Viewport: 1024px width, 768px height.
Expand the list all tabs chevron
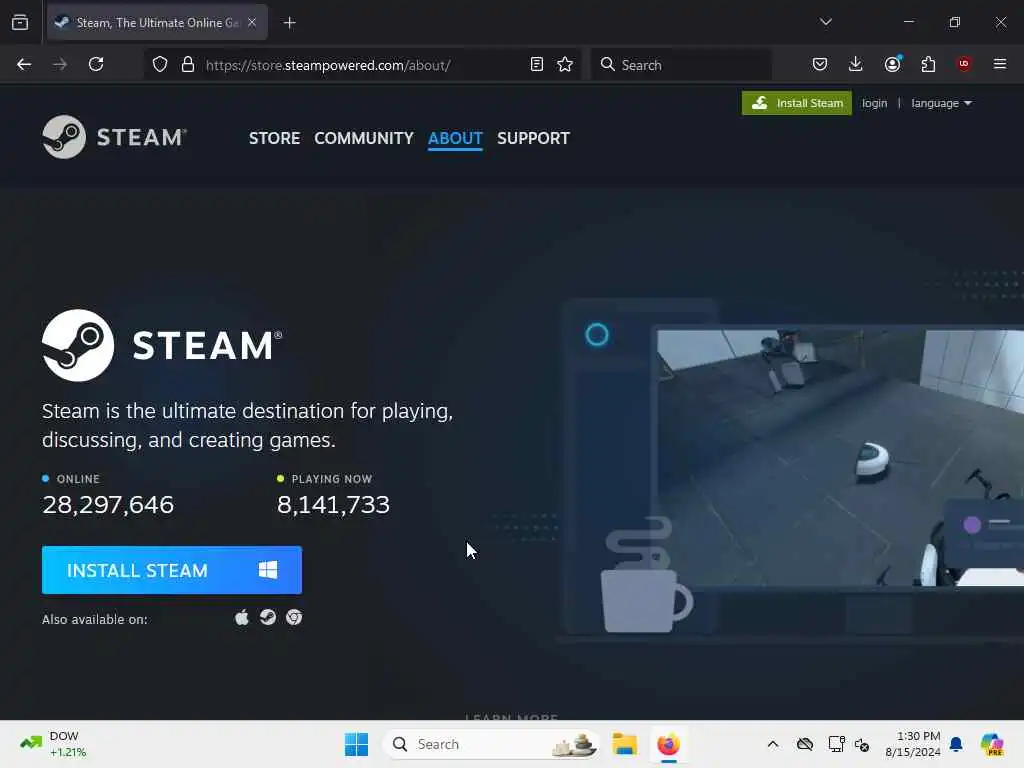[825, 22]
